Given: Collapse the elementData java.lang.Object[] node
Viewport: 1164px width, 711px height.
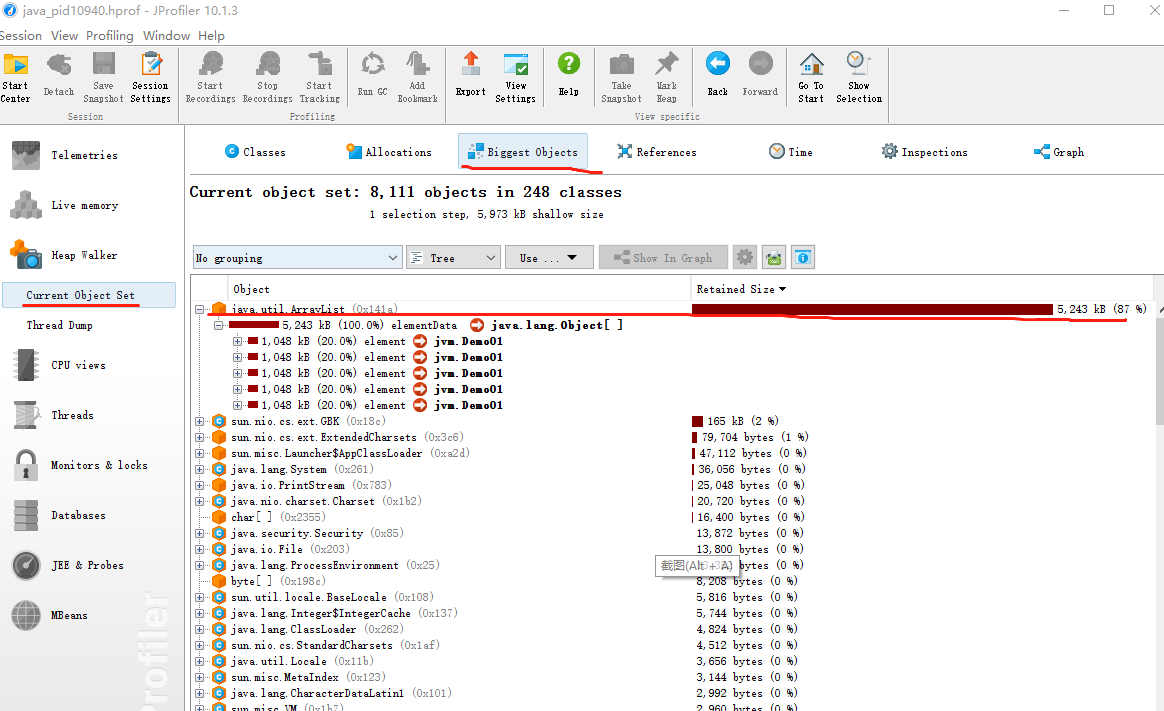Looking at the screenshot, I should (218, 325).
